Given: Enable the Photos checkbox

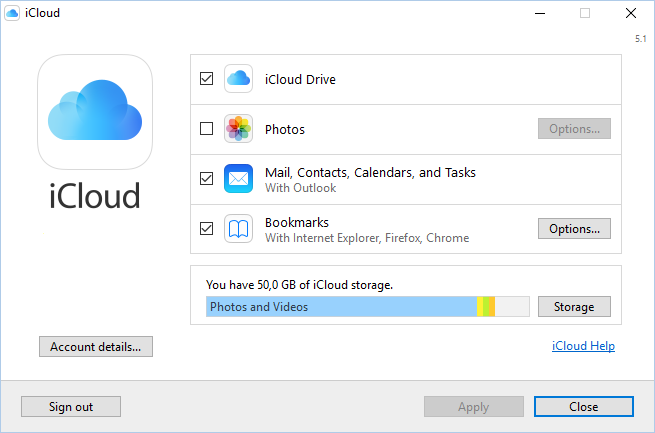Looking at the screenshot, I should pos(207,129).
